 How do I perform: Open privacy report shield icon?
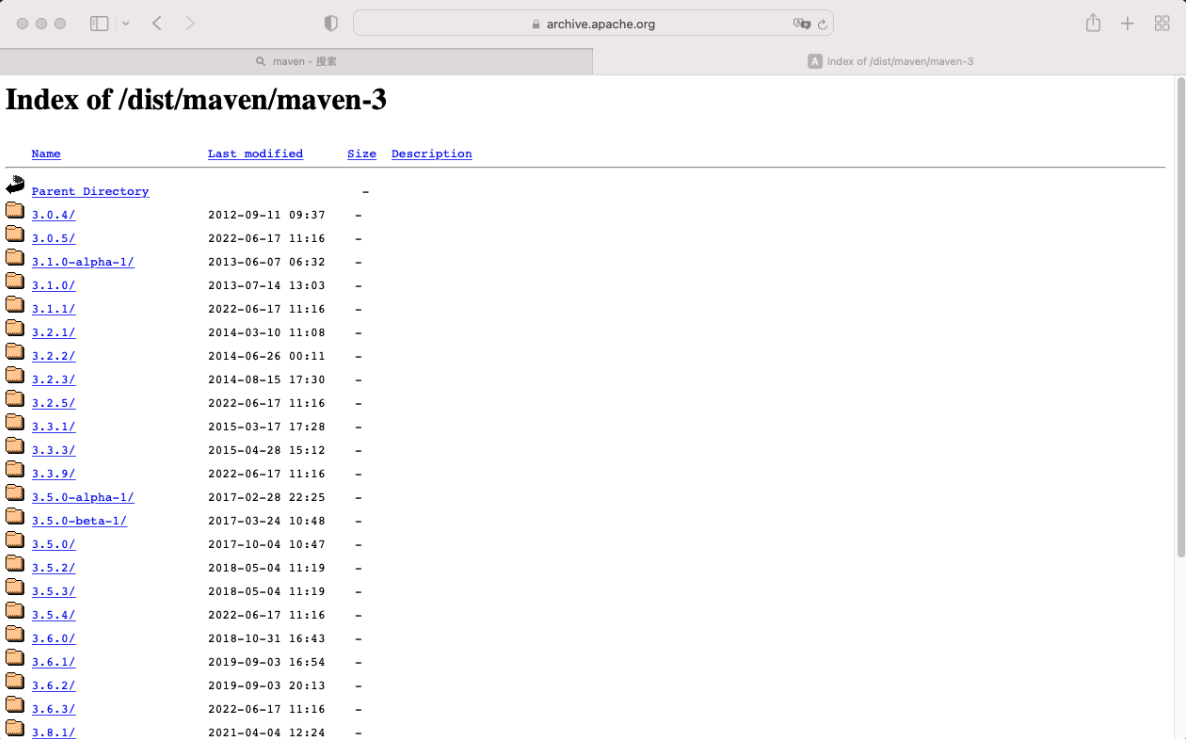(x=331, y=23)
